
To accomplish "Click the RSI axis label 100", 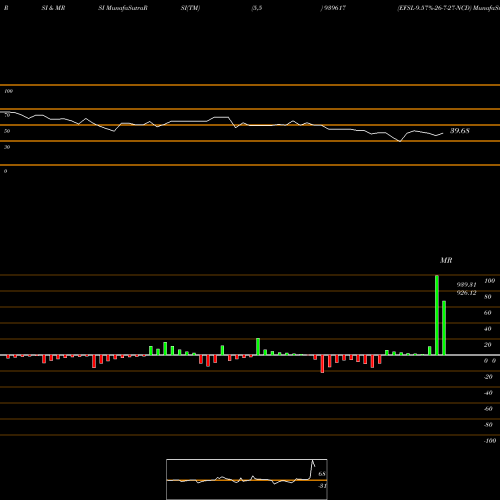I will [8, 91].
